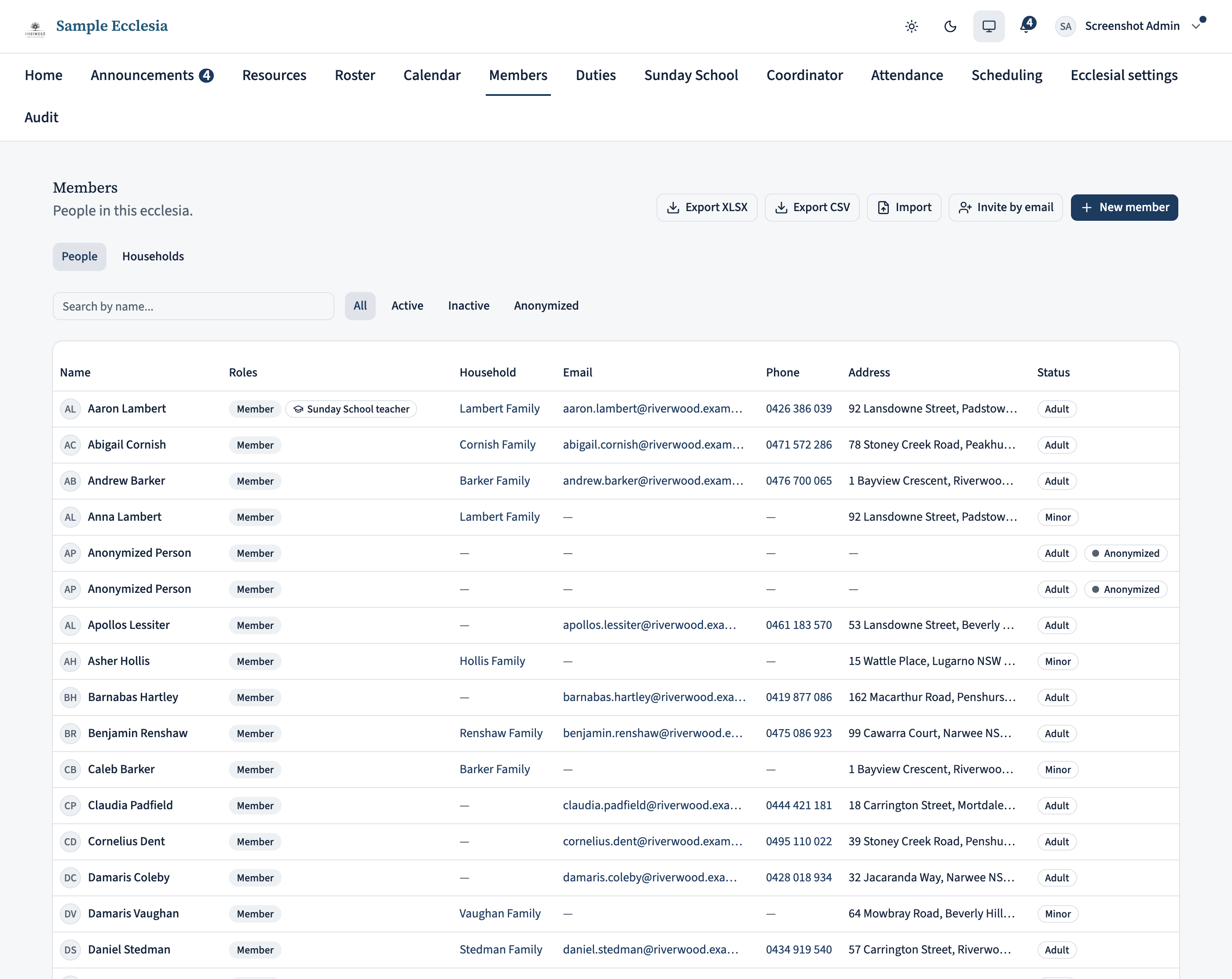
Task: Switch to light theme sun icon
Action: 911,26
